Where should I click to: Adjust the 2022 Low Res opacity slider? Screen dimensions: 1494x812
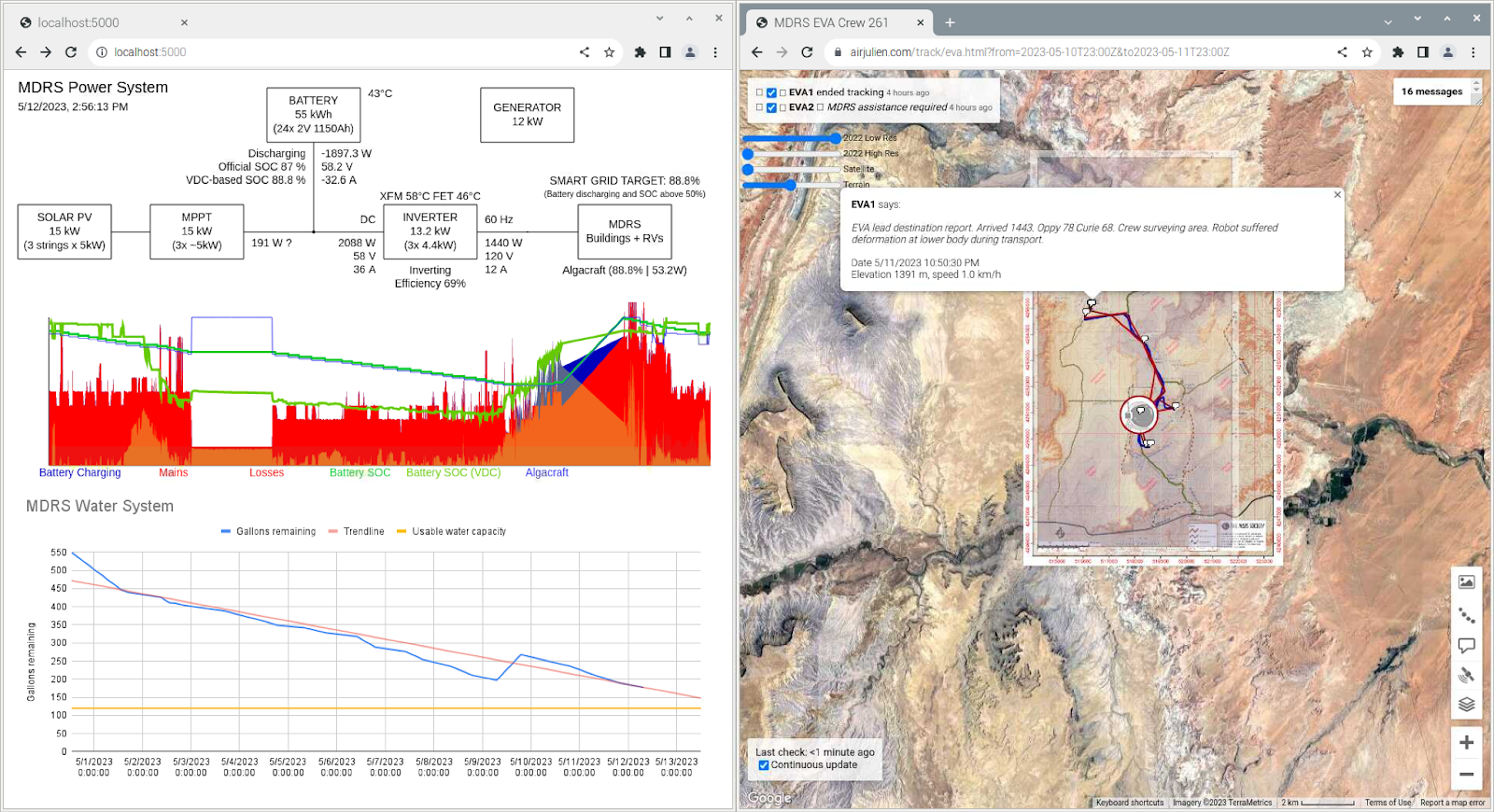point(792,138)
